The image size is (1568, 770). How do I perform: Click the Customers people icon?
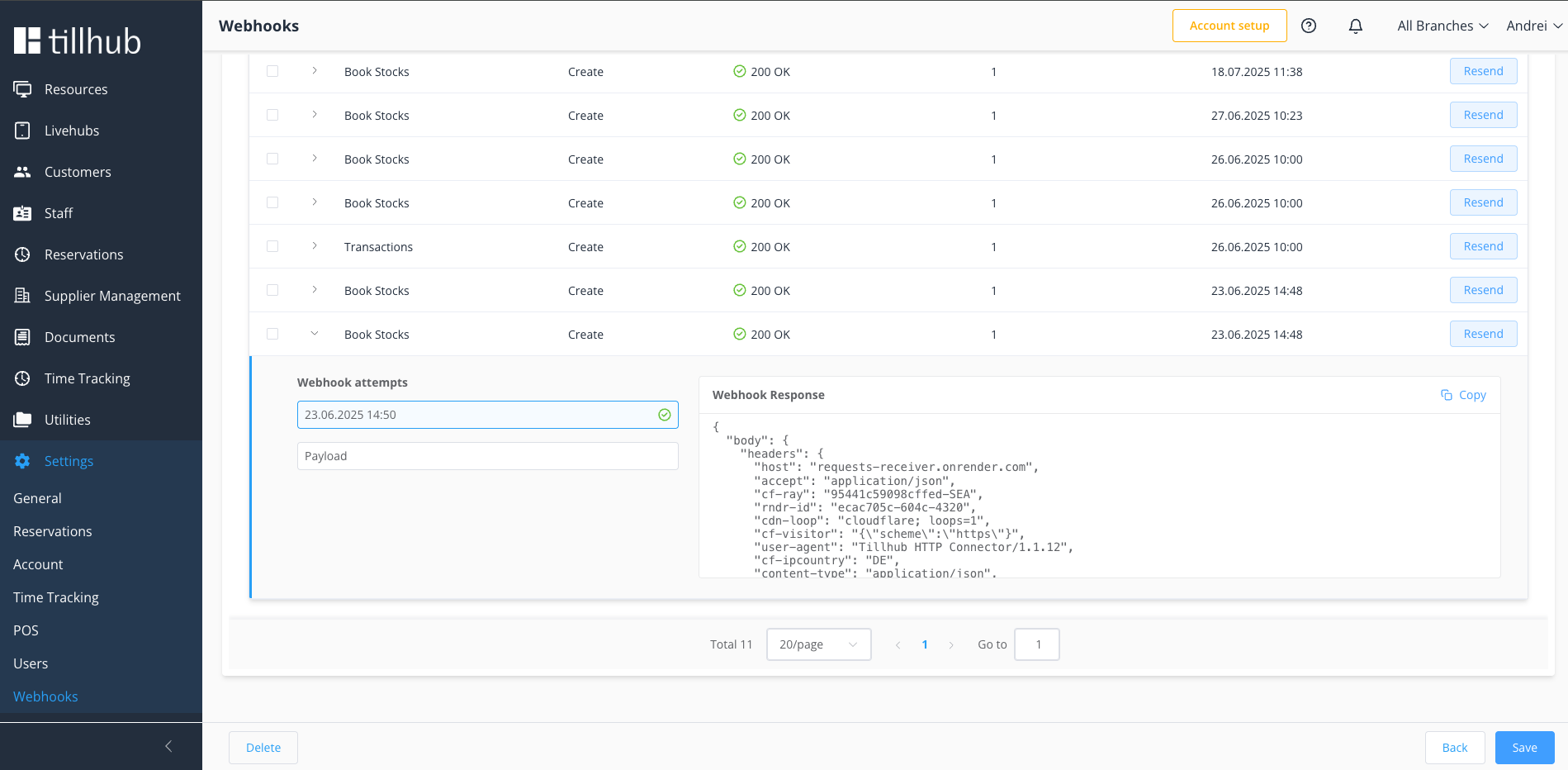click(x=22, y=172)
